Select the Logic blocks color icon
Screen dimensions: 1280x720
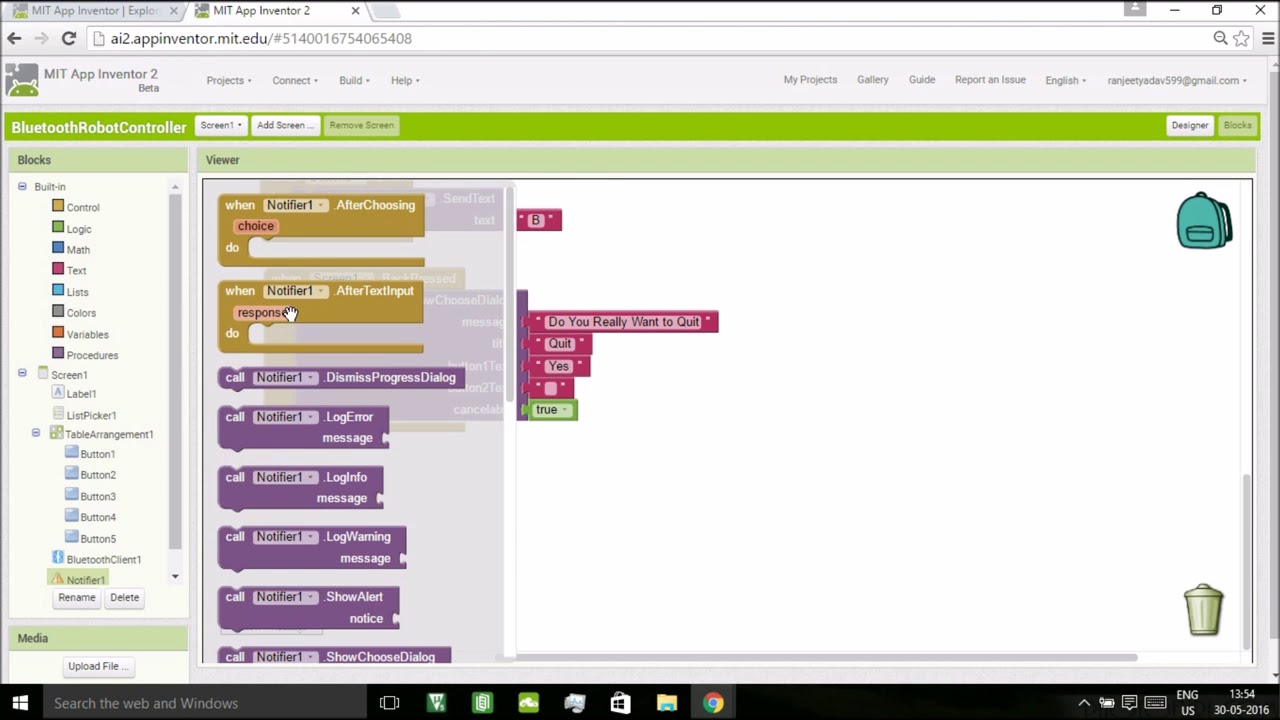[58, 228]
